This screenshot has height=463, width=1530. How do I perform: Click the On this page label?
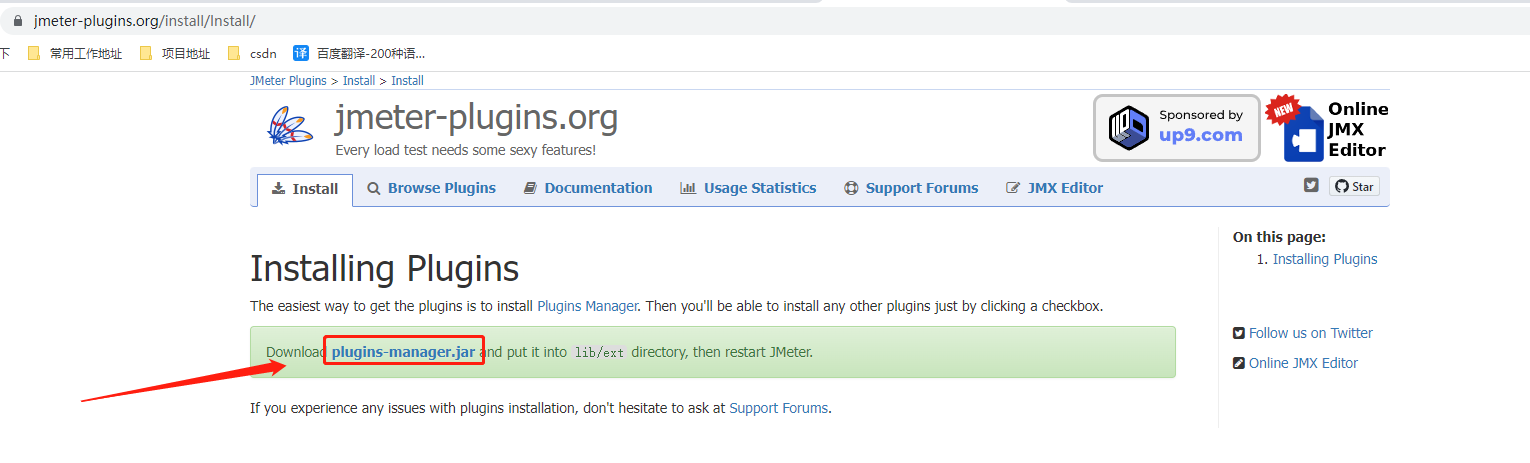click(x=1279, y=237)
